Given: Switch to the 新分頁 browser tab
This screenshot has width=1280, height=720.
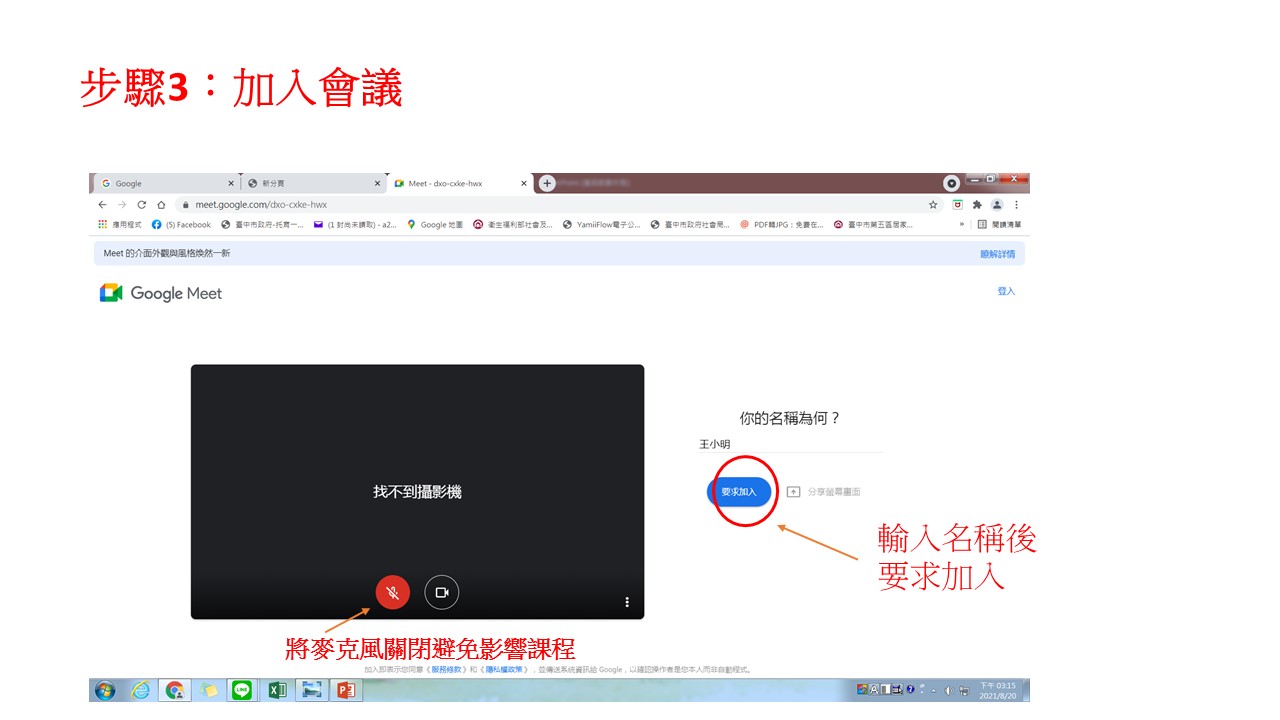Looking at the screenshot, I should click(x=312, y=184).
